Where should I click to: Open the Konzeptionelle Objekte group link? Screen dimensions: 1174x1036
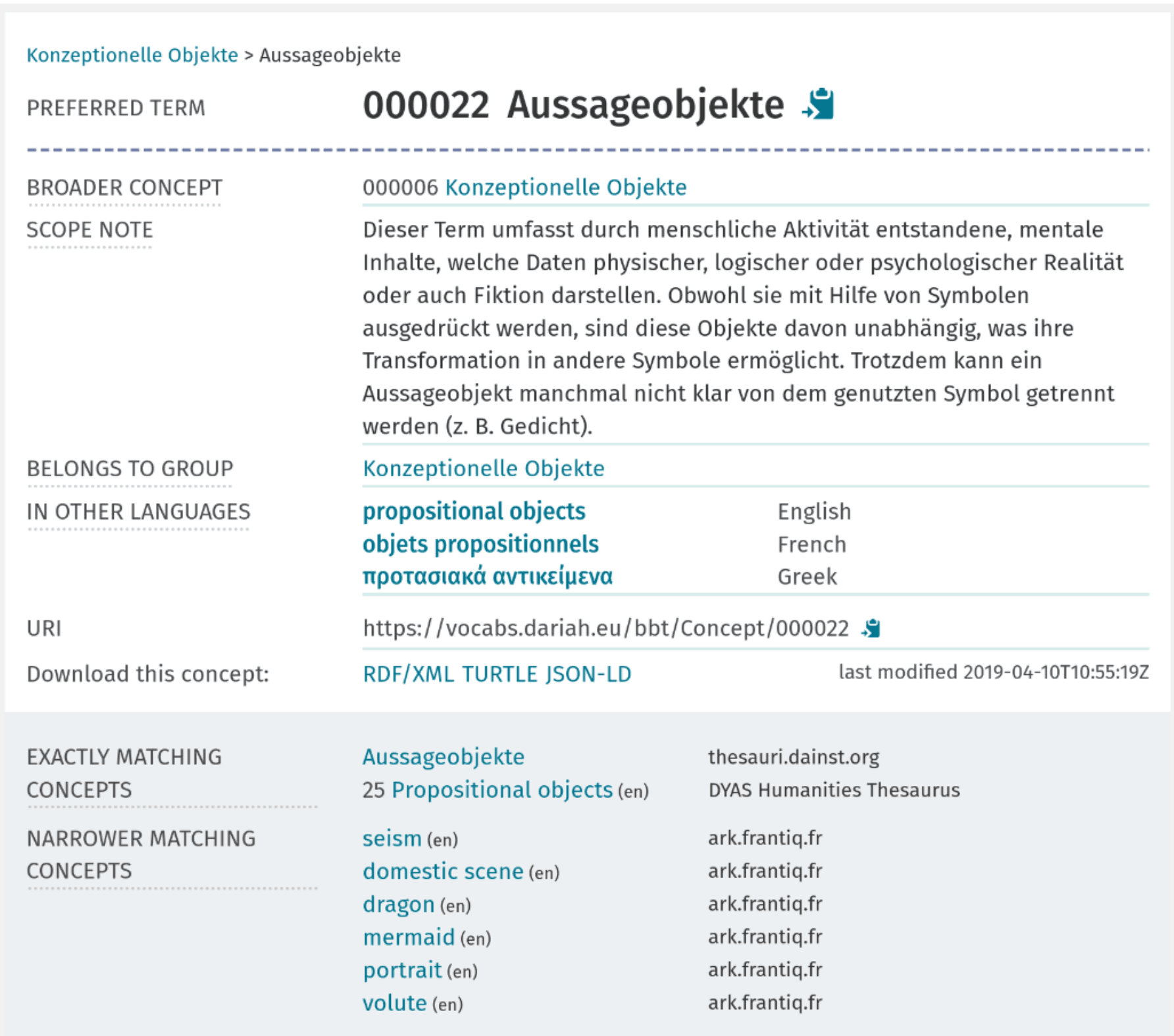coord(483,468)
